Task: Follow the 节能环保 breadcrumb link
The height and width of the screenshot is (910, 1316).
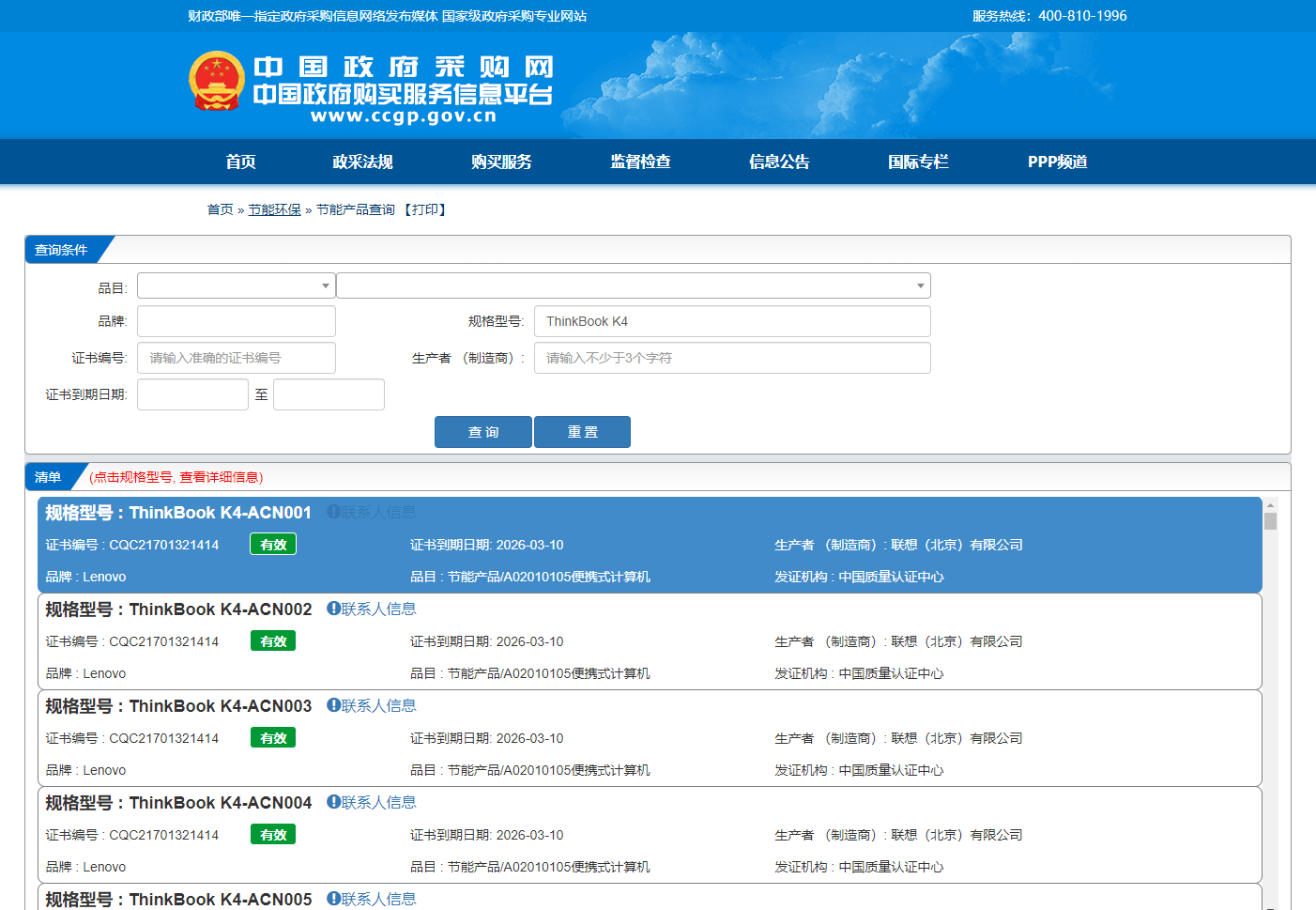Action: point(274,209)
